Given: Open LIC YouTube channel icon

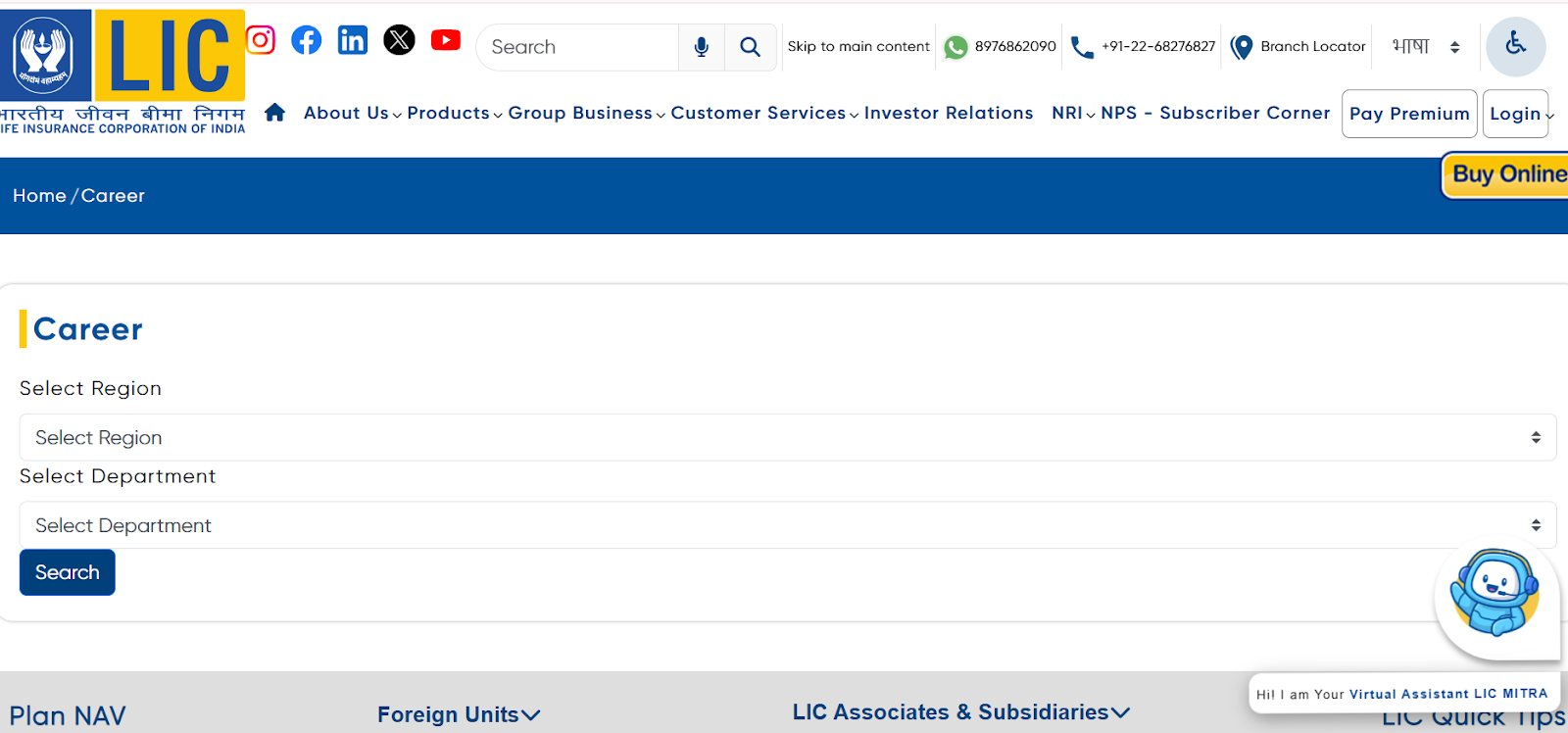Looking at the screenshot, I should coord(446,40).
